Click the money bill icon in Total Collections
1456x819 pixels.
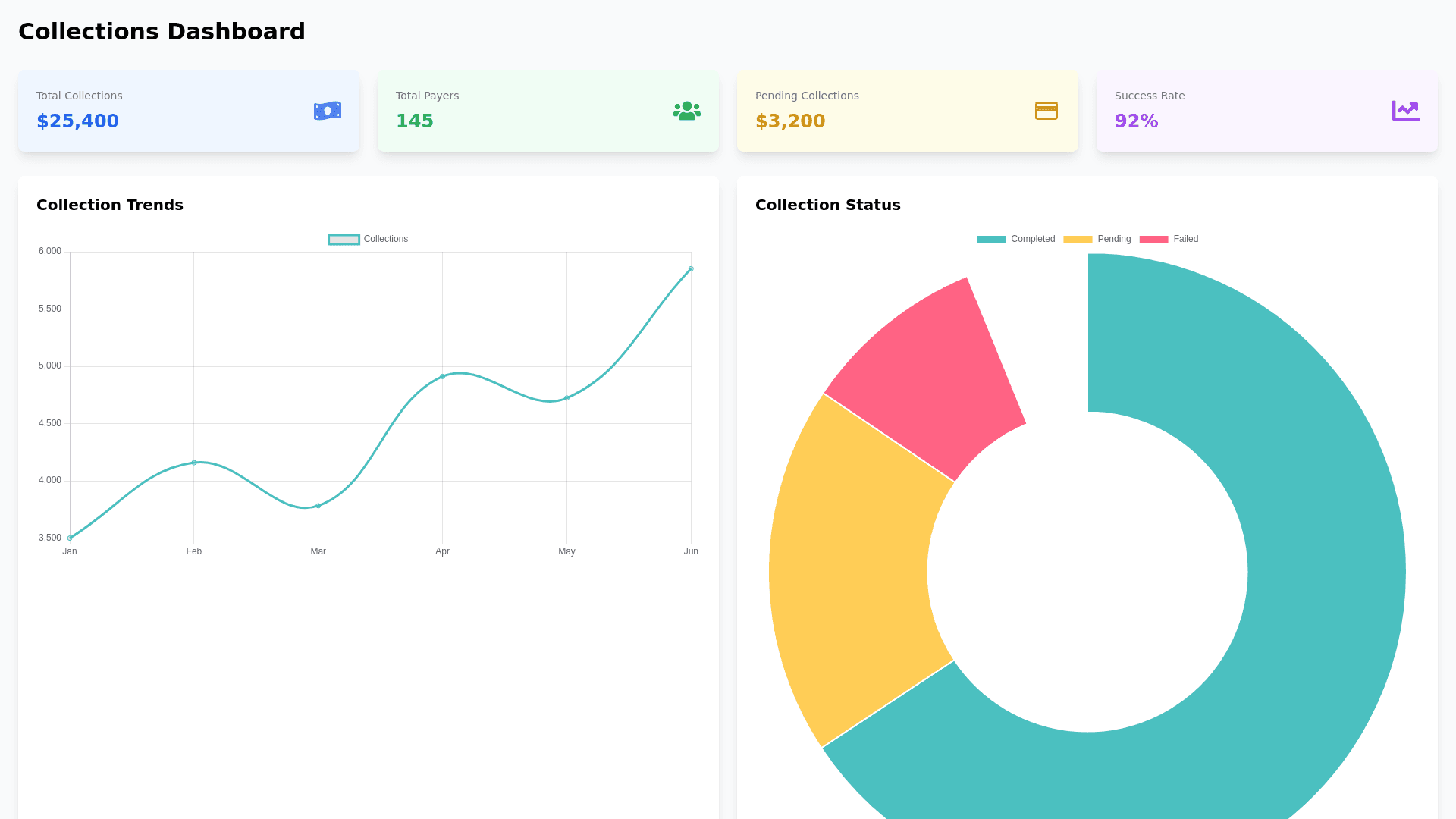pos(328,111)
